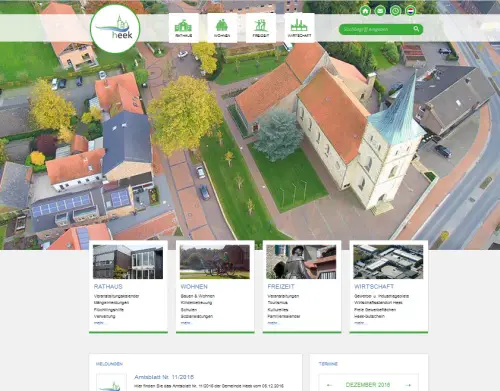The height and width of the screenshot is (391, 500).
Task: Open Schulen link in Wohnen card
Action: click(189, 310)
